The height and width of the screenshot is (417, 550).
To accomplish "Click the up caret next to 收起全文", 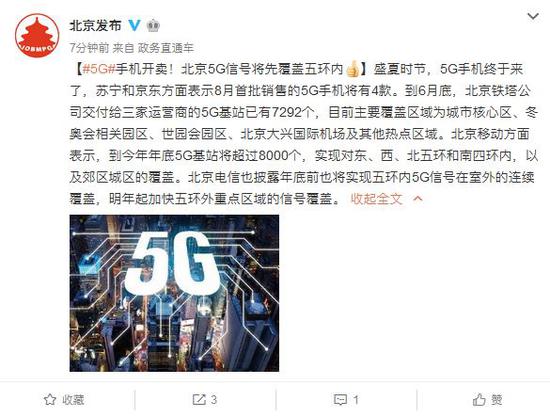I will [418, 199].
